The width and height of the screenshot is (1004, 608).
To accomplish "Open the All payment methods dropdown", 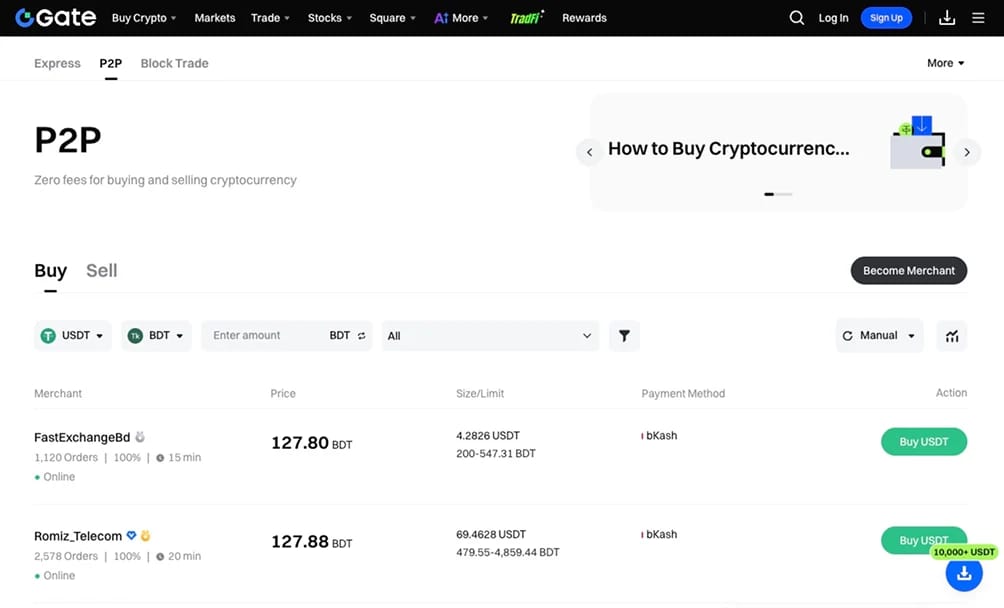I will point(490,335).
